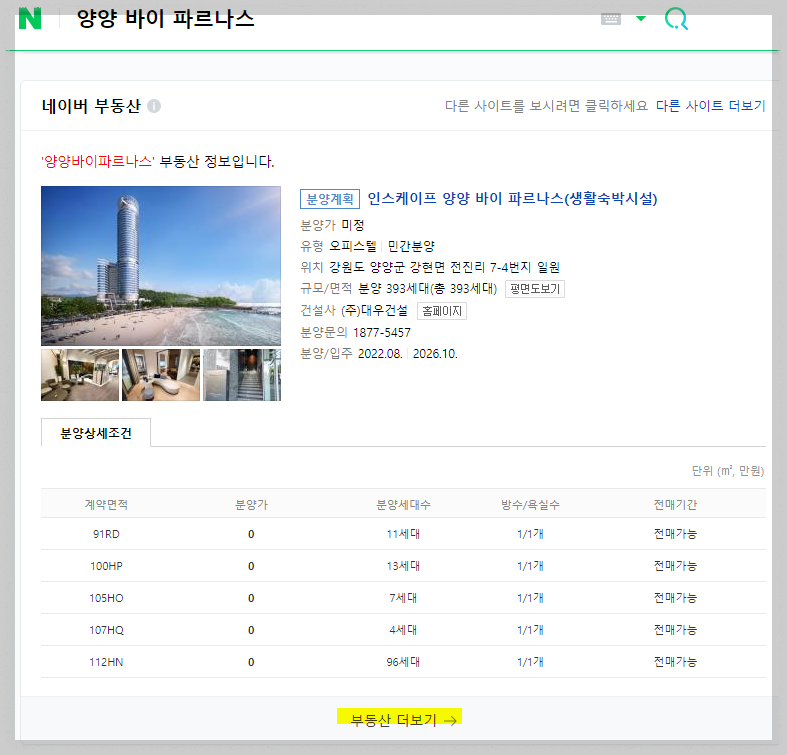Select 105HO row cell
Image resolution: width=787 pixels, height=755 pixels.
point(106,598)
